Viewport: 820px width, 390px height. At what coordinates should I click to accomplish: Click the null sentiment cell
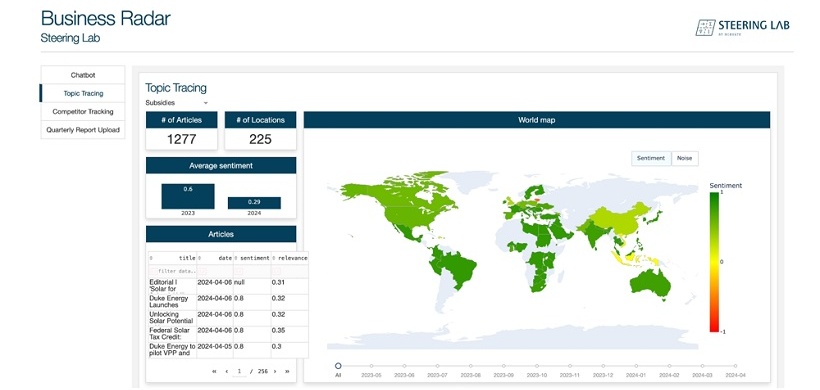tap(252, 286)
